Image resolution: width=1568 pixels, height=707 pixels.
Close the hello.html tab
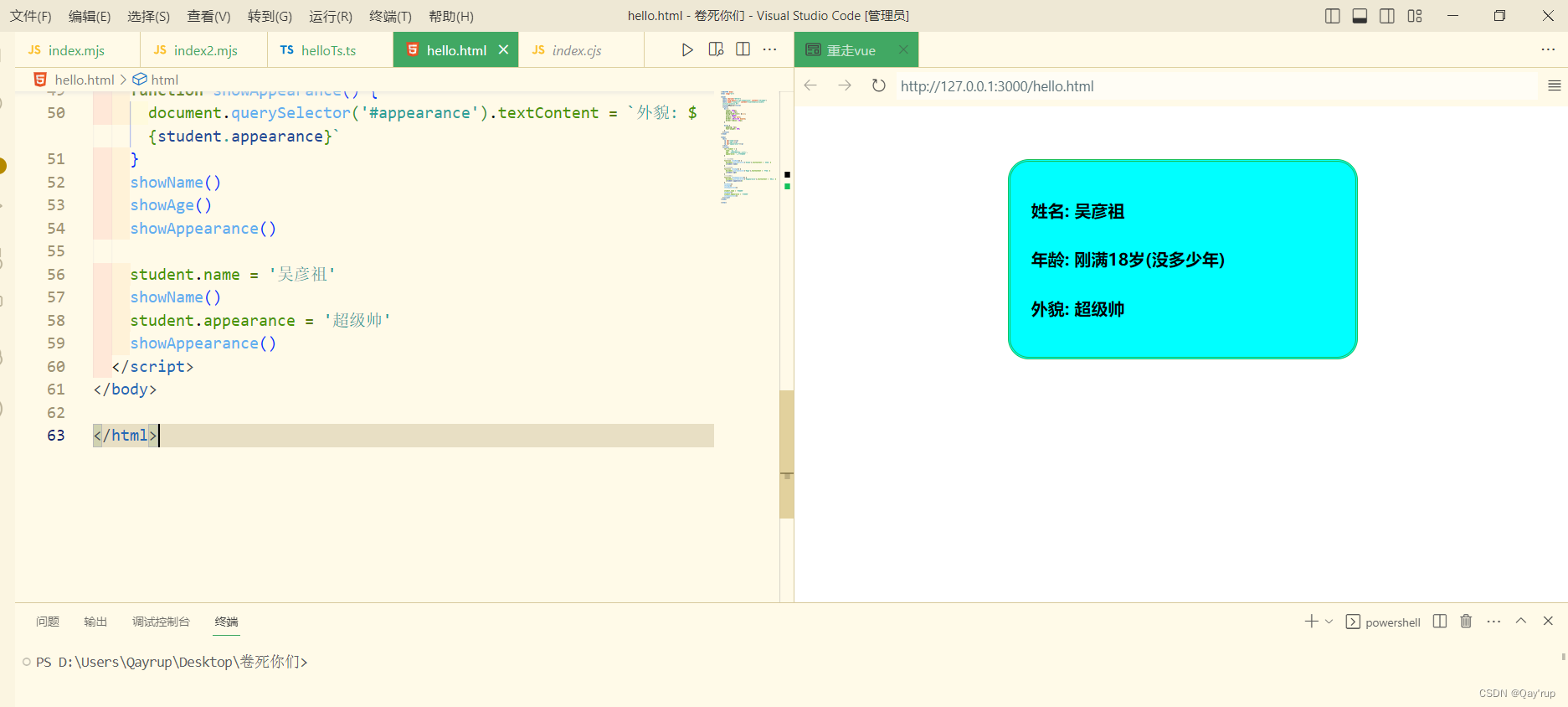pyautogui.click(x=503, y=50)
